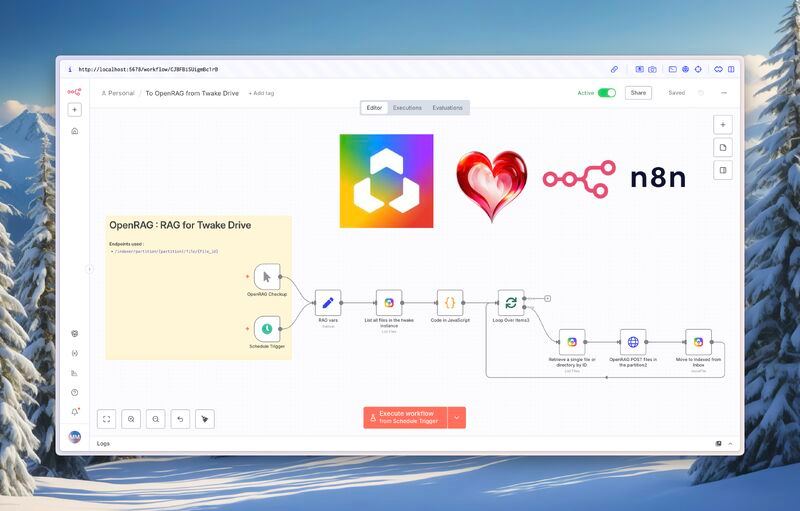Image resolution: width=800 pixels, height=511 pixels.
Task: Click the Add tag link
Action: point(261,93)
